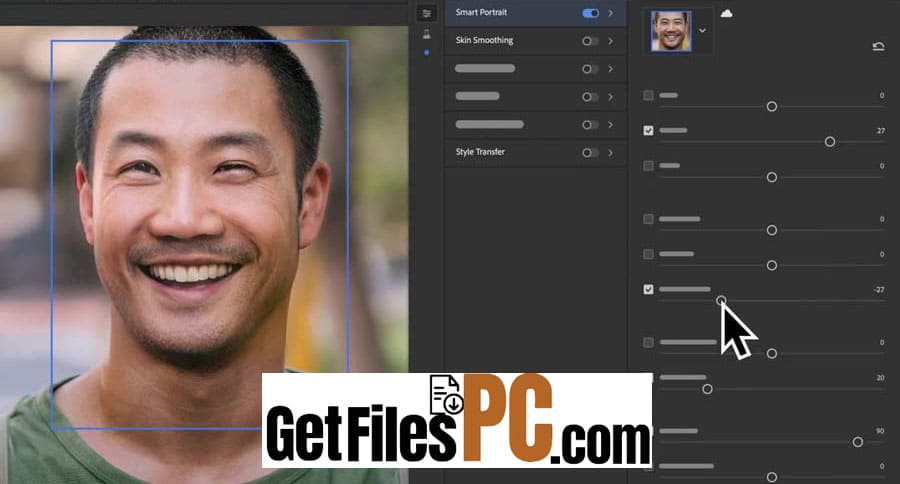Select the Smart Portrait filter label
Screen dimensions: 900x484
click(x=481, y=12)
